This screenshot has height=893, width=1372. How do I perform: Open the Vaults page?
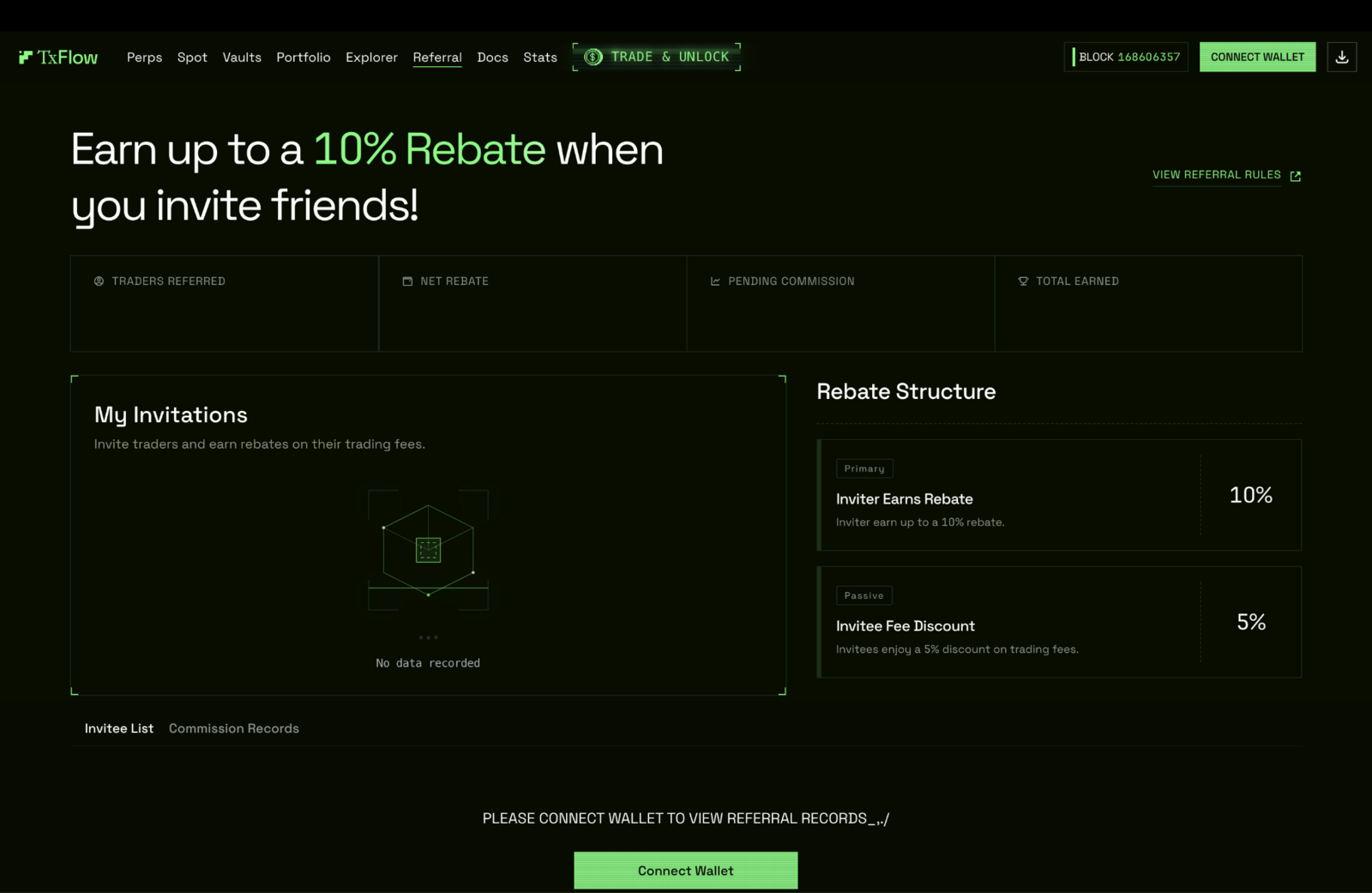242,57
